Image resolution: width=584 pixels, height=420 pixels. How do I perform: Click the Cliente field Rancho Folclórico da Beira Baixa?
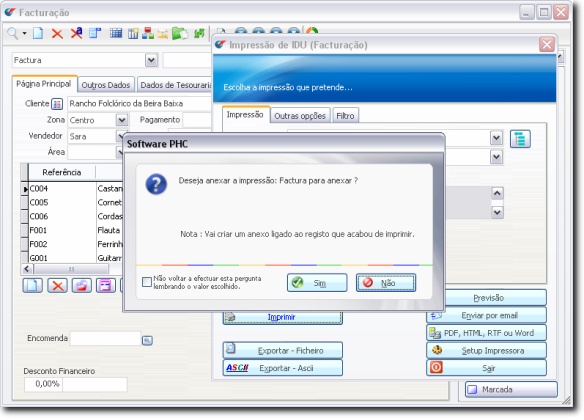point(139,104)
